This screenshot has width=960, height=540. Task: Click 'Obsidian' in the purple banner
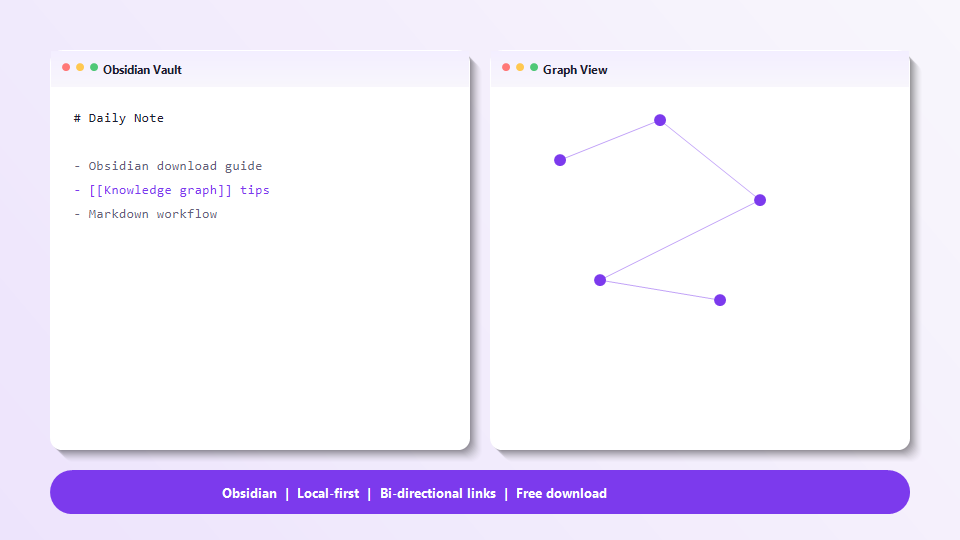coord(249,493)
